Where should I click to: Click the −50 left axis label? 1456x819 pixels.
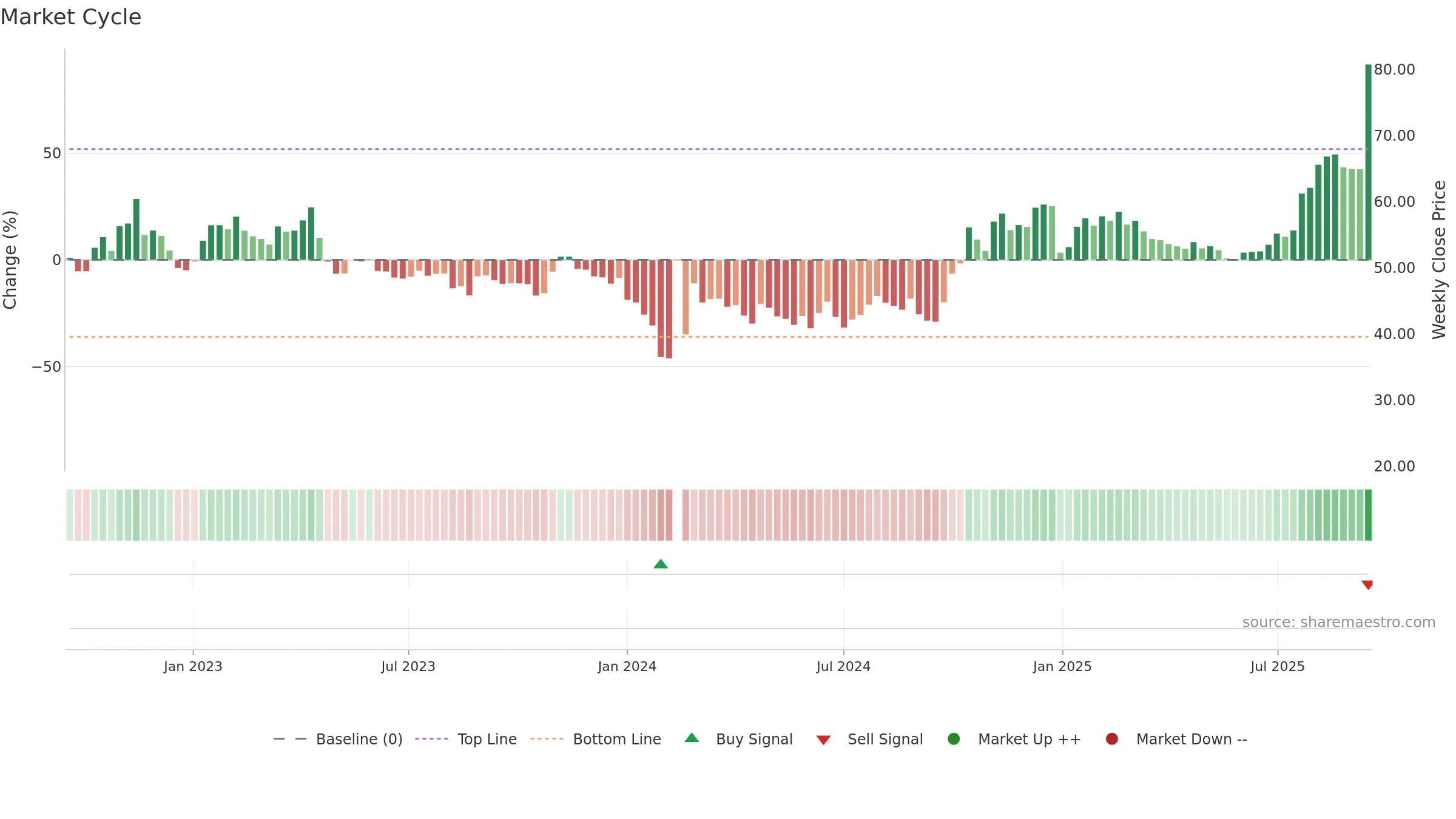(47, 367)
